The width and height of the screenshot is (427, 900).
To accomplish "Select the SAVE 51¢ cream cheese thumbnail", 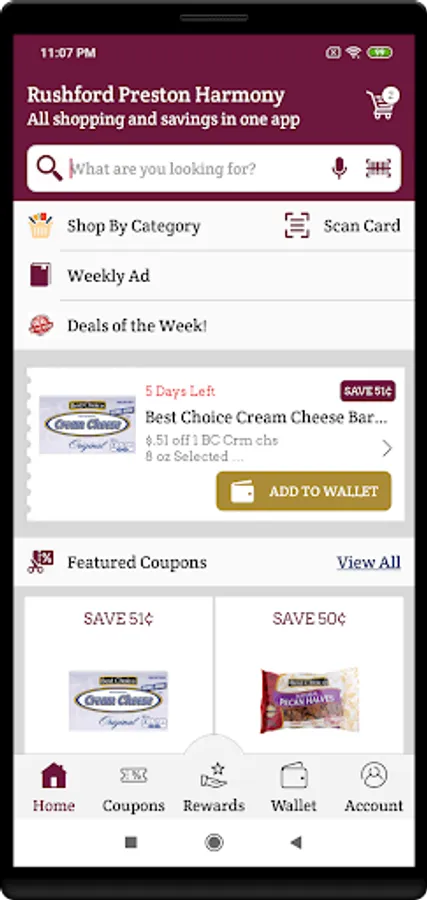I will coord(118,700).
